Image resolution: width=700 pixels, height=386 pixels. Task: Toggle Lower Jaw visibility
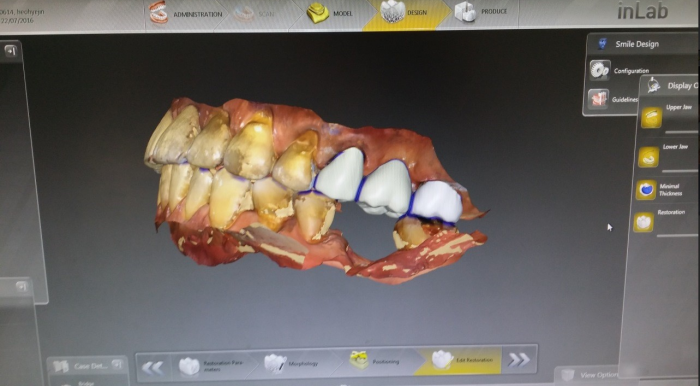649,157
